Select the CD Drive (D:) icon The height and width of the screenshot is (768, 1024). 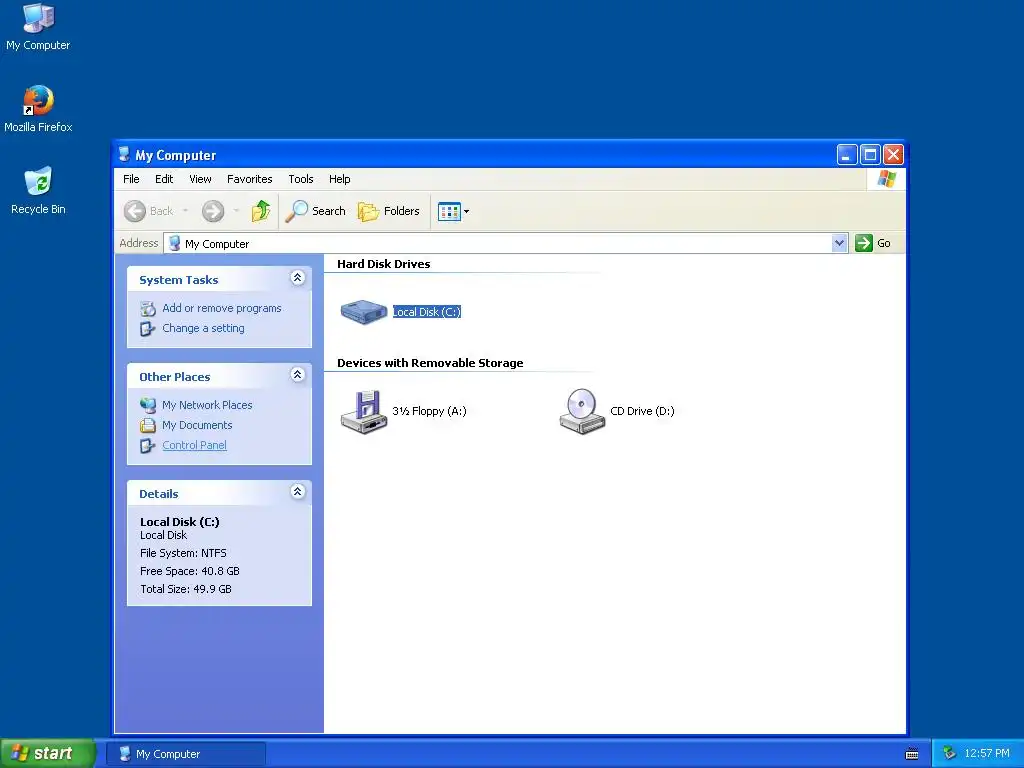point(582,411)
